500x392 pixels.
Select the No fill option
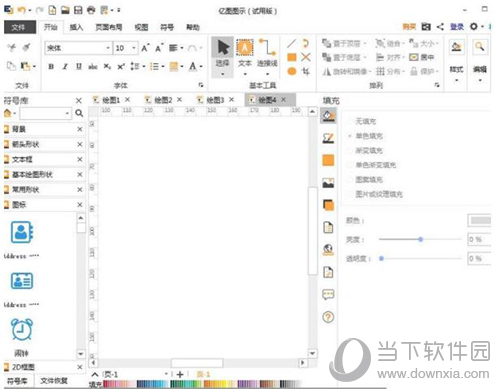[365, 121]
